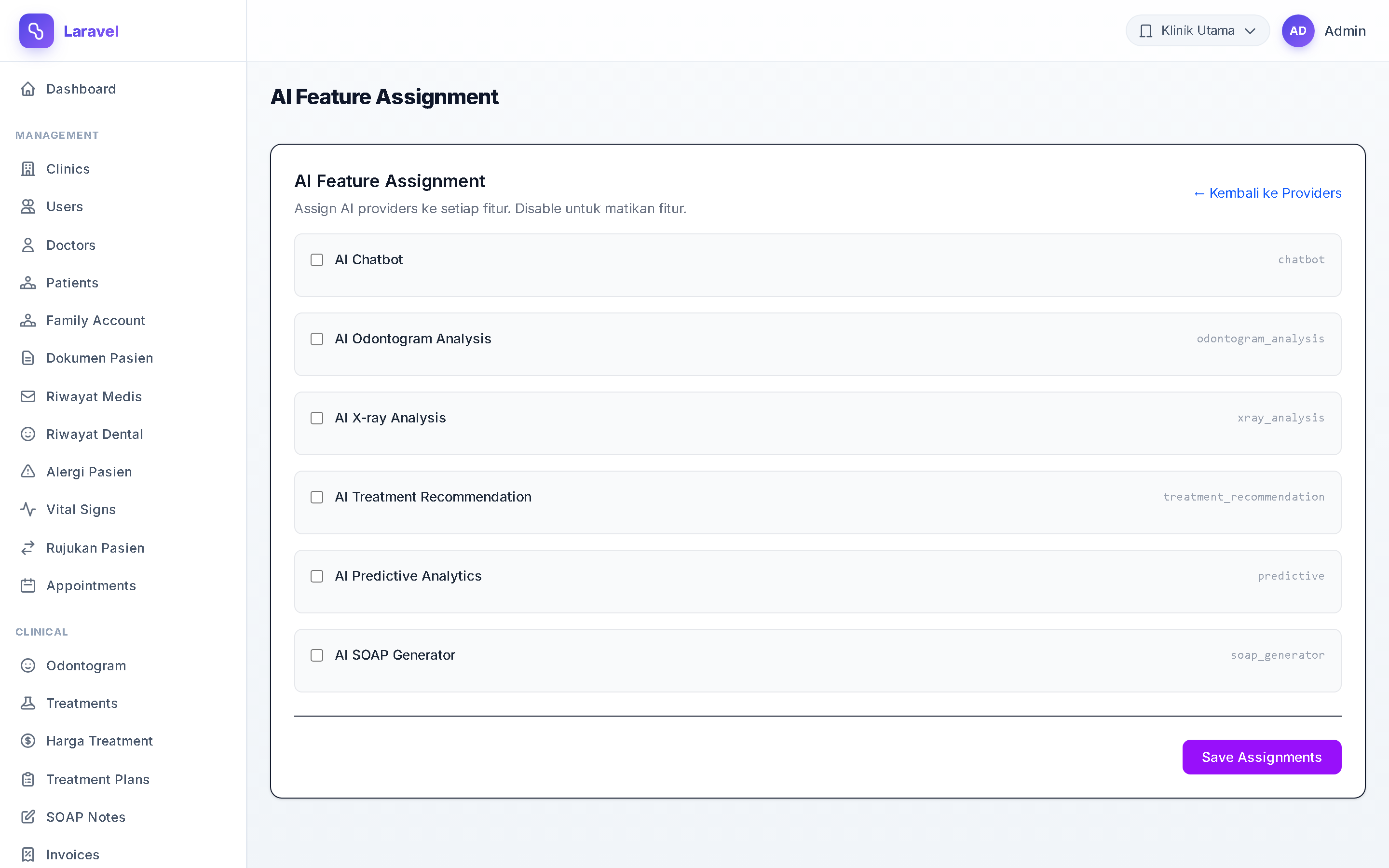
Task: Click the AI Predictive Analytics label
Action: click(408, 576)
